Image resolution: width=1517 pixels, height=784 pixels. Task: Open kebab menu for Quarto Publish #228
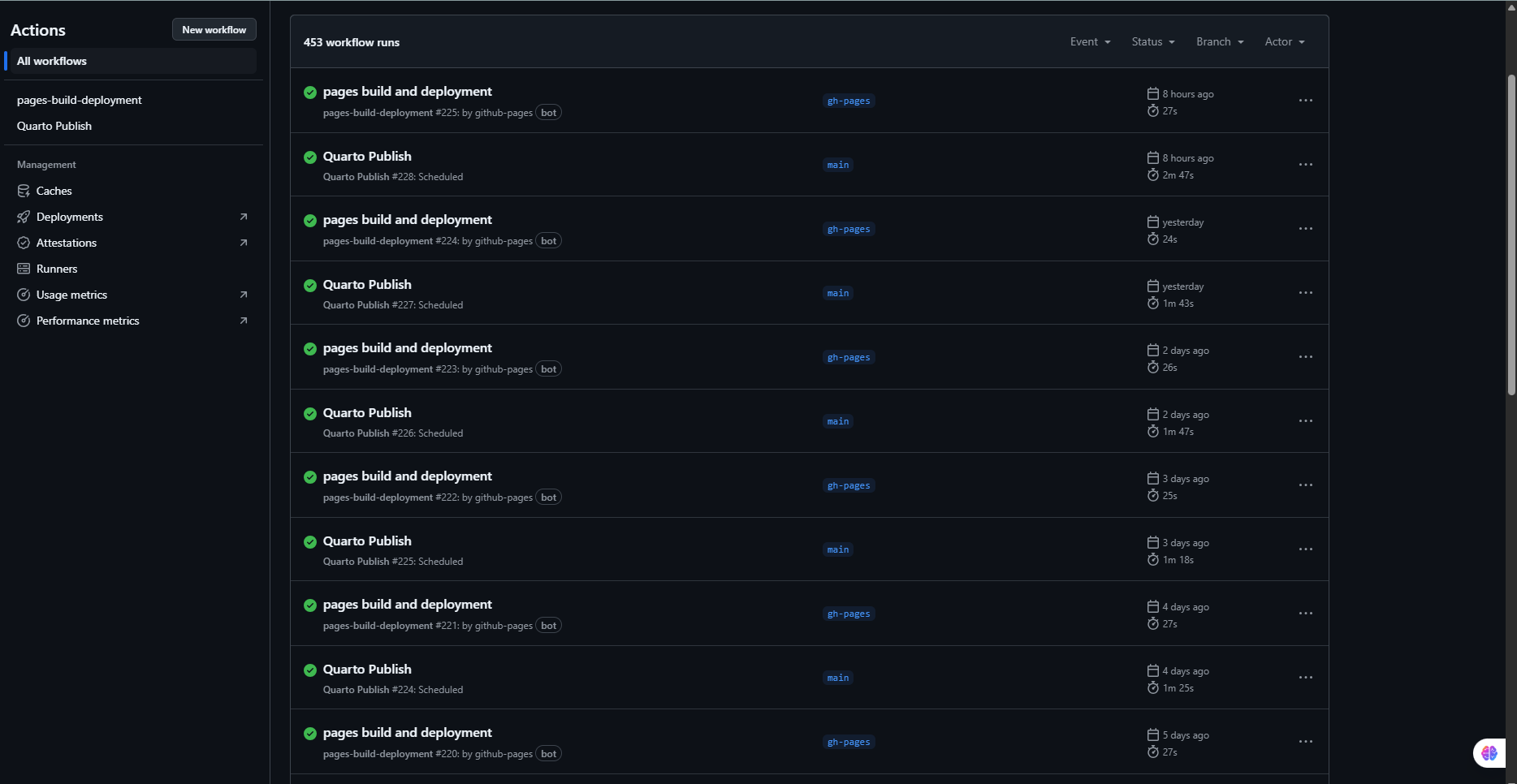pos(1305,165)
